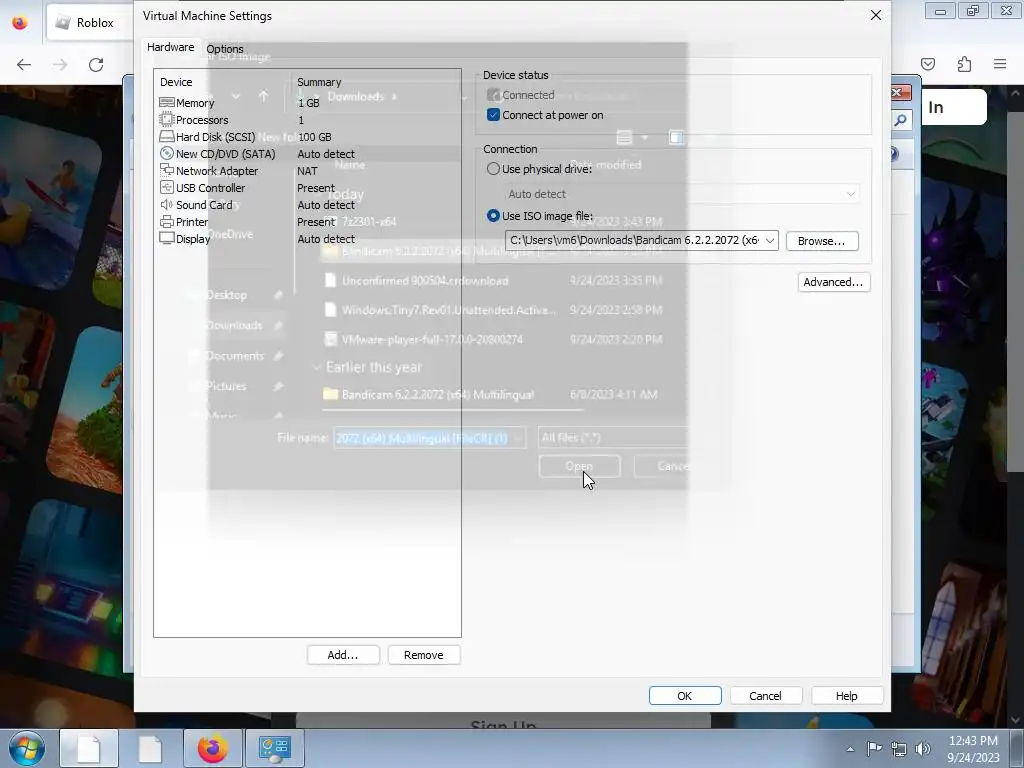Image resolution: width=1024 pixels, height=768 pixels.
Task: Switch to the Hardware tab
Action: tap(170, 47)
